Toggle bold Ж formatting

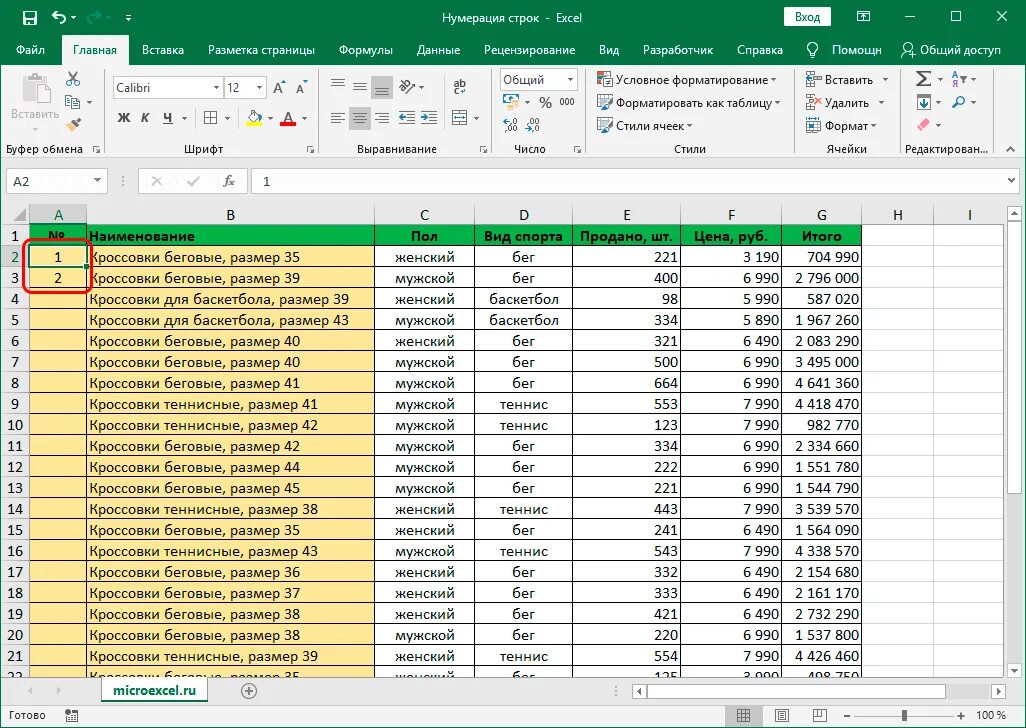click(x=124, y=118)
